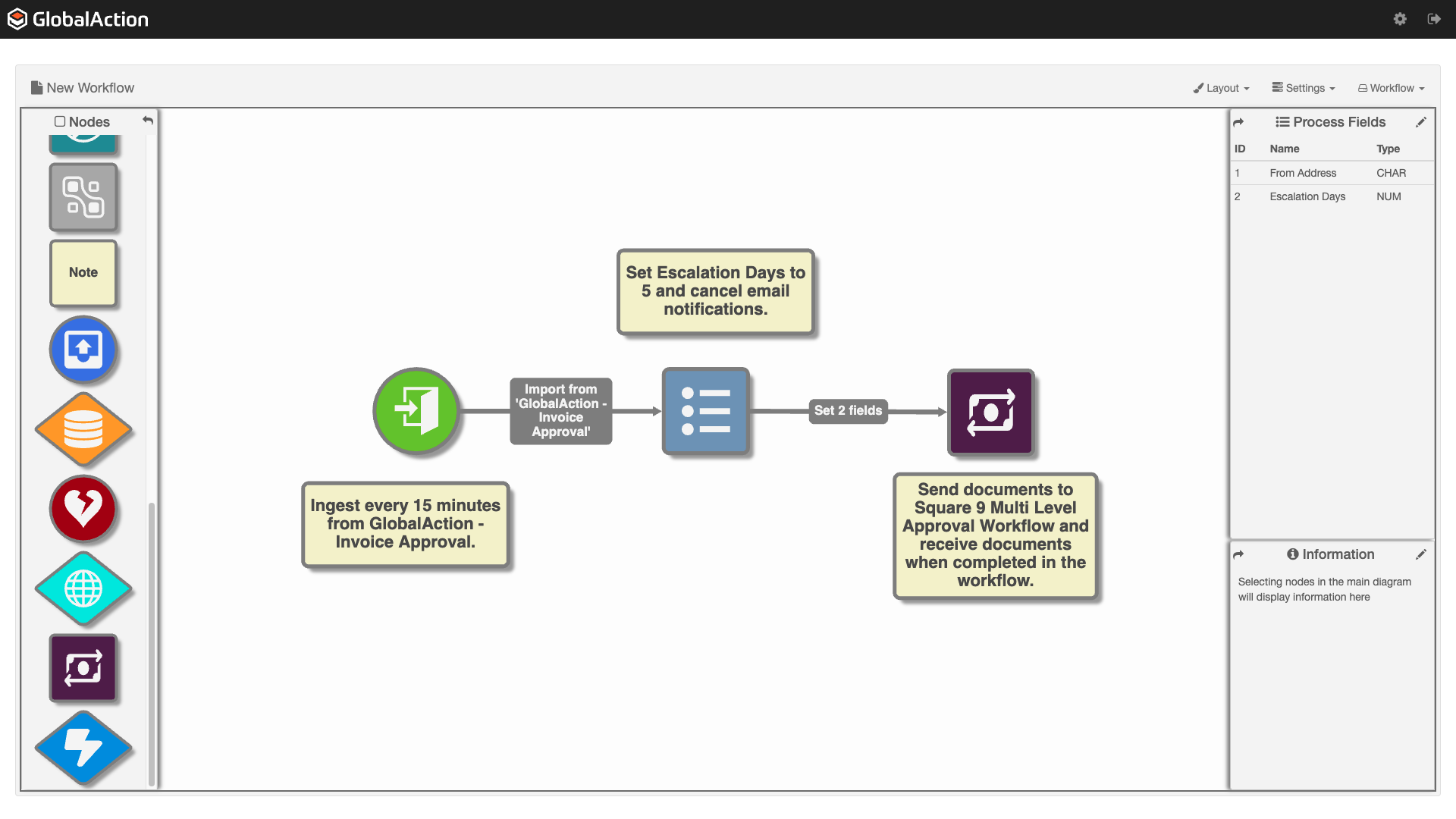This screenshot has height=819, width=1456.
Task: Click the global/web connector node icon
Action: coord(83,589)
